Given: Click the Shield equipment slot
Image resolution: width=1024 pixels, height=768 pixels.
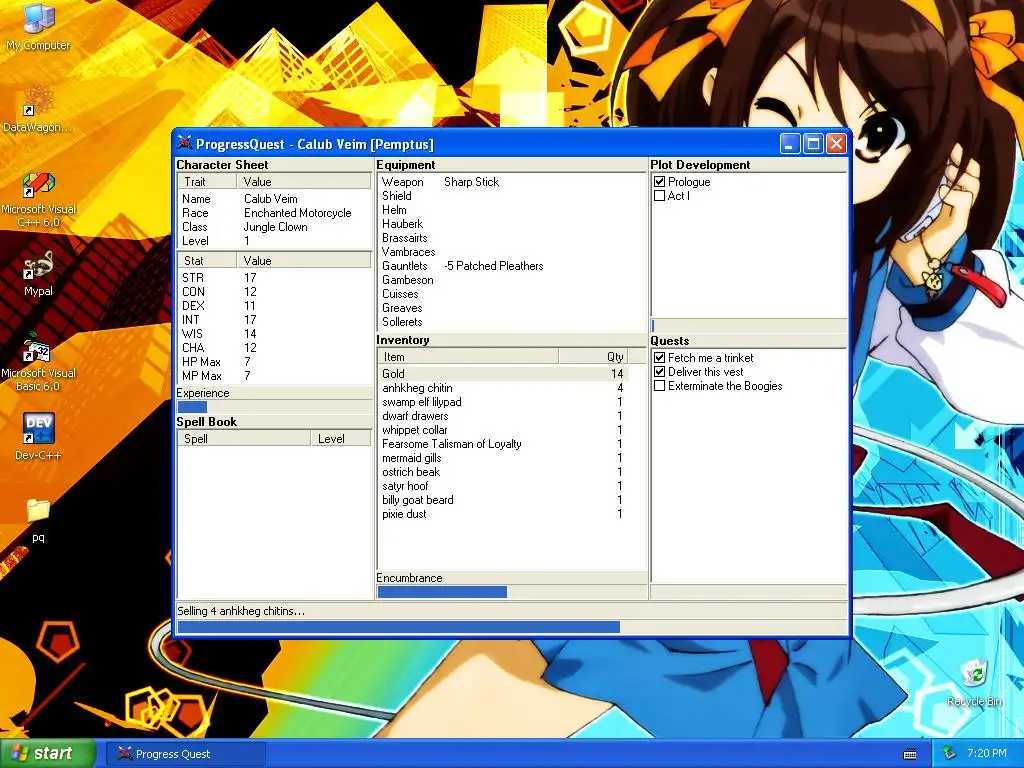Looking at the screenshot, I should [x=511, y=196].
